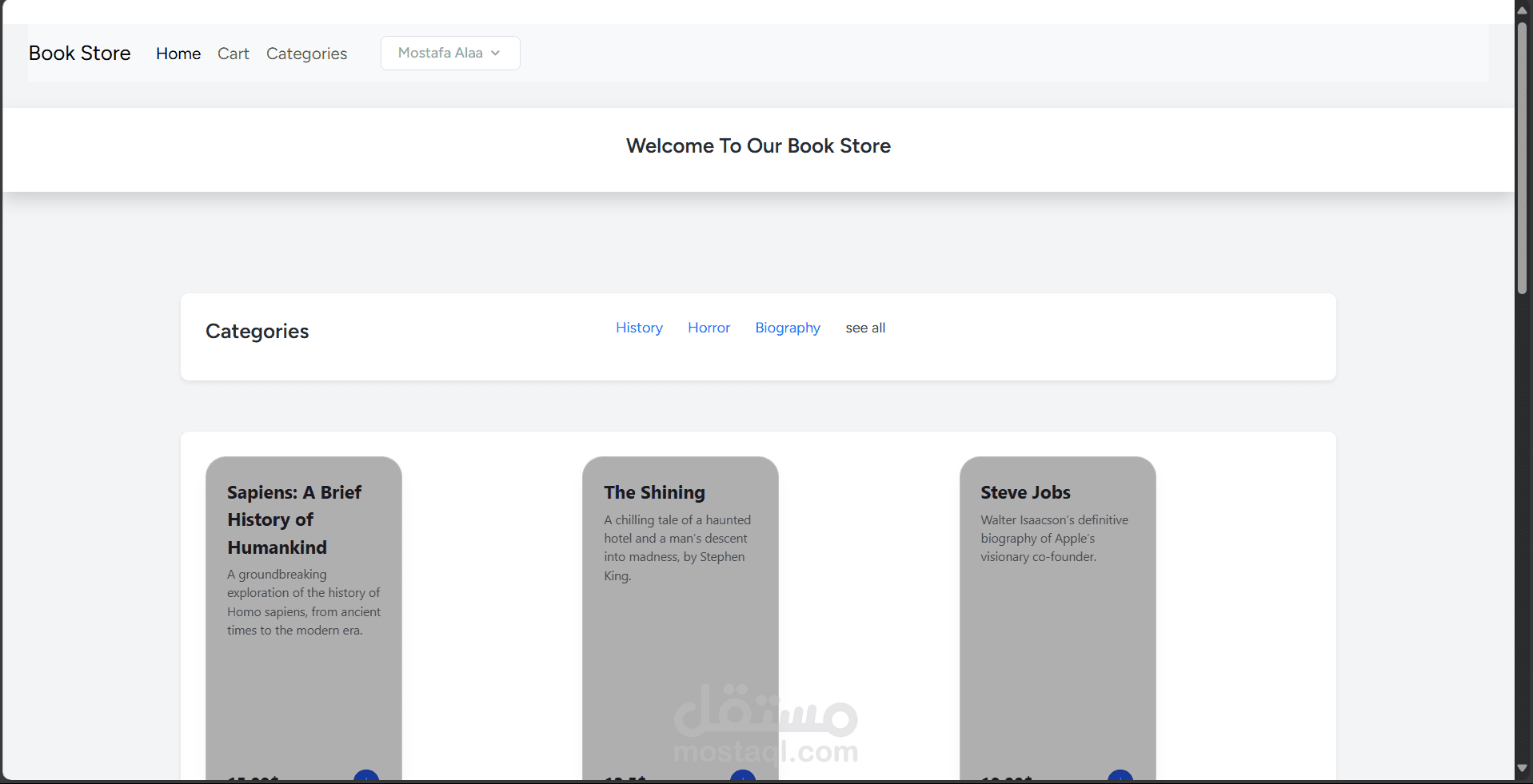Image resolution: width=1533 pixels, height=784 pixels.
Task: Expand the Mostafa Alaa user dropdown
Action: 450,53
